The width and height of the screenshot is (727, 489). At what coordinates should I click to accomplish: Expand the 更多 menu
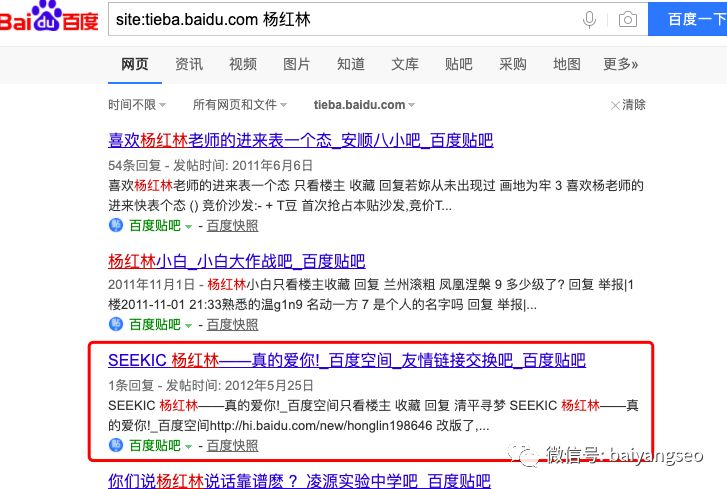point(620,64)
